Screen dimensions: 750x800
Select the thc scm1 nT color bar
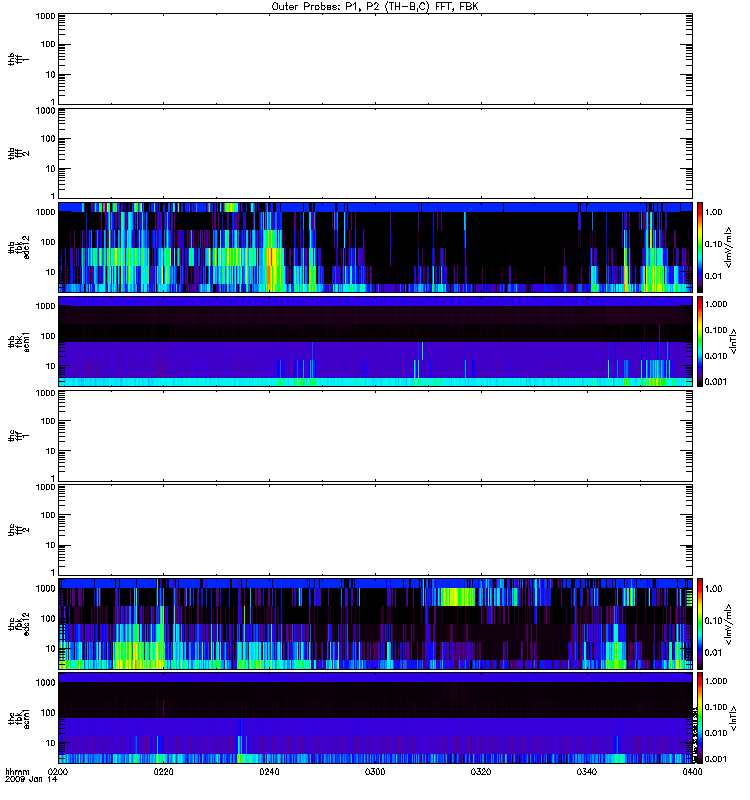tap(700, 718)
